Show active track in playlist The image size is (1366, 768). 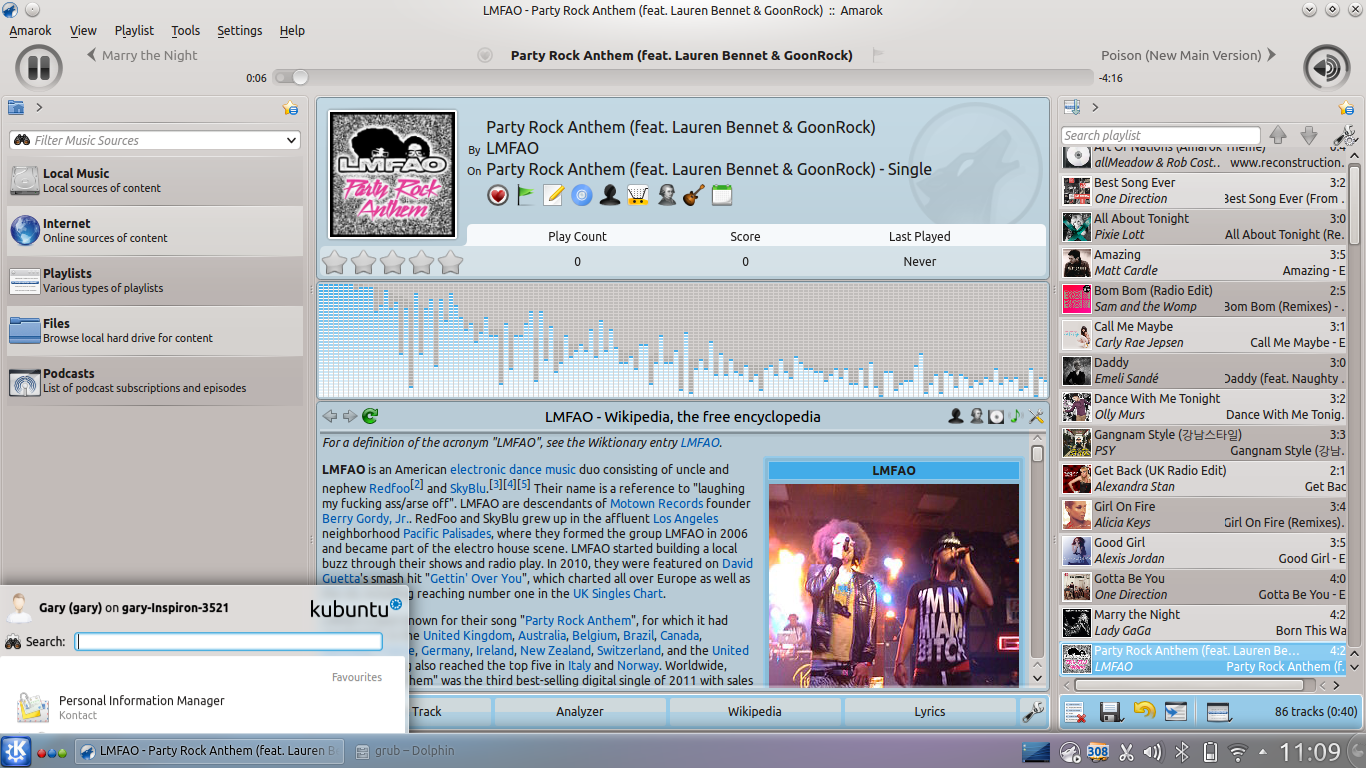pos(1177,712)
